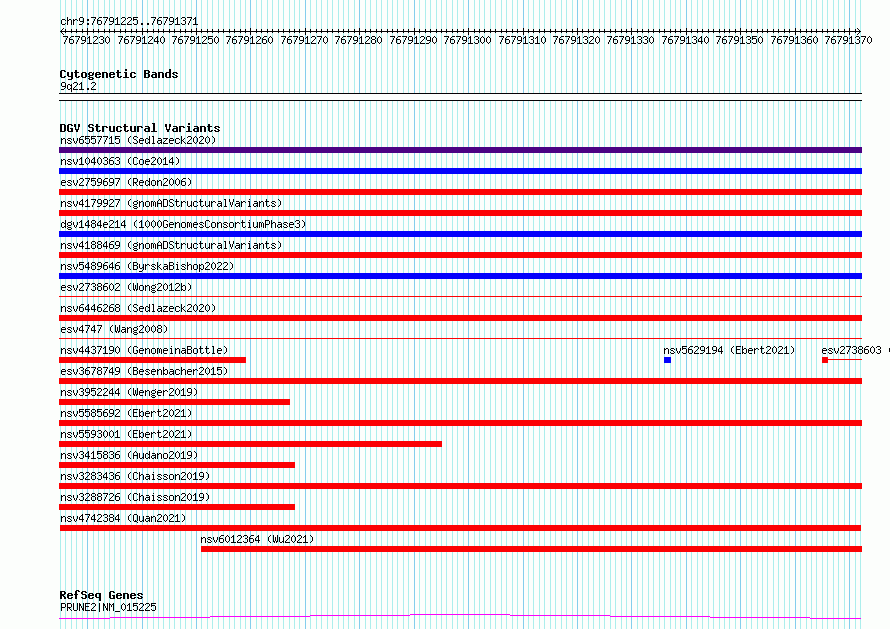Image resolution: width=890 pixels, height=629 pixels.
Task: Click the red nsv3415836 variant bar
Action: (177, 465)
